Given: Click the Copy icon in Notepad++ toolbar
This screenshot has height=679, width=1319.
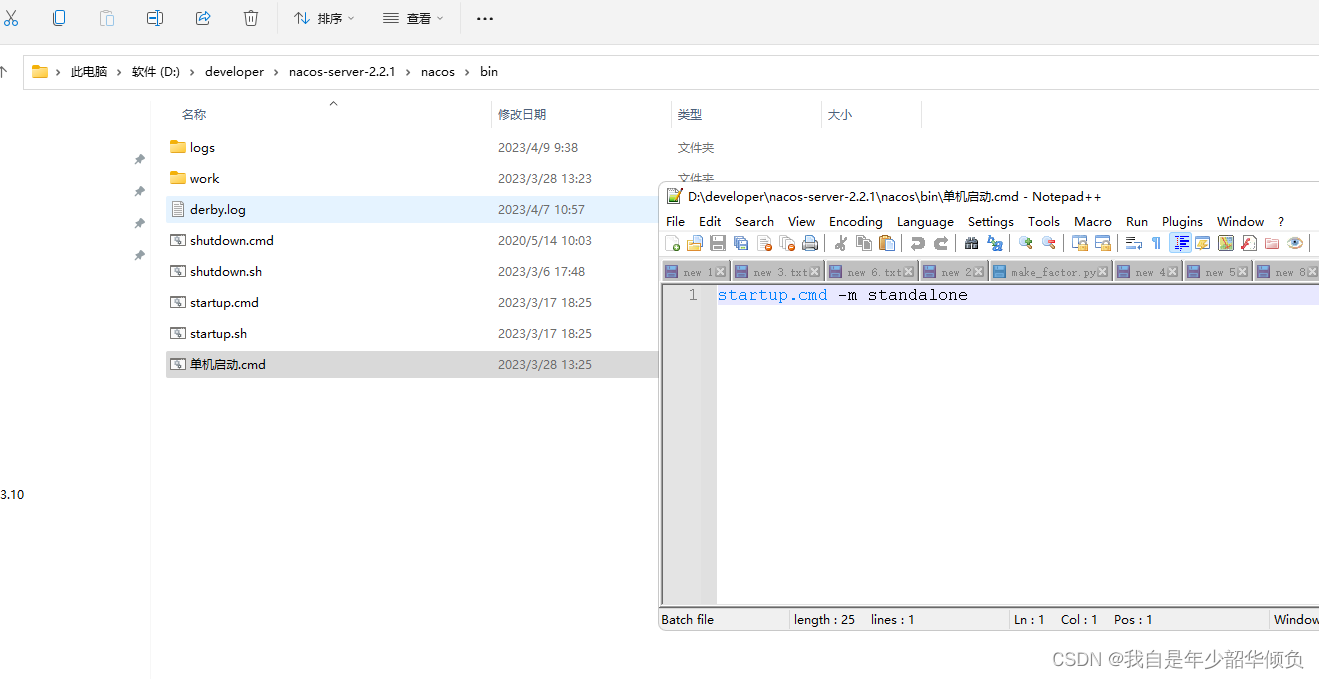Looking at the screenshot, I should [864, 243].
